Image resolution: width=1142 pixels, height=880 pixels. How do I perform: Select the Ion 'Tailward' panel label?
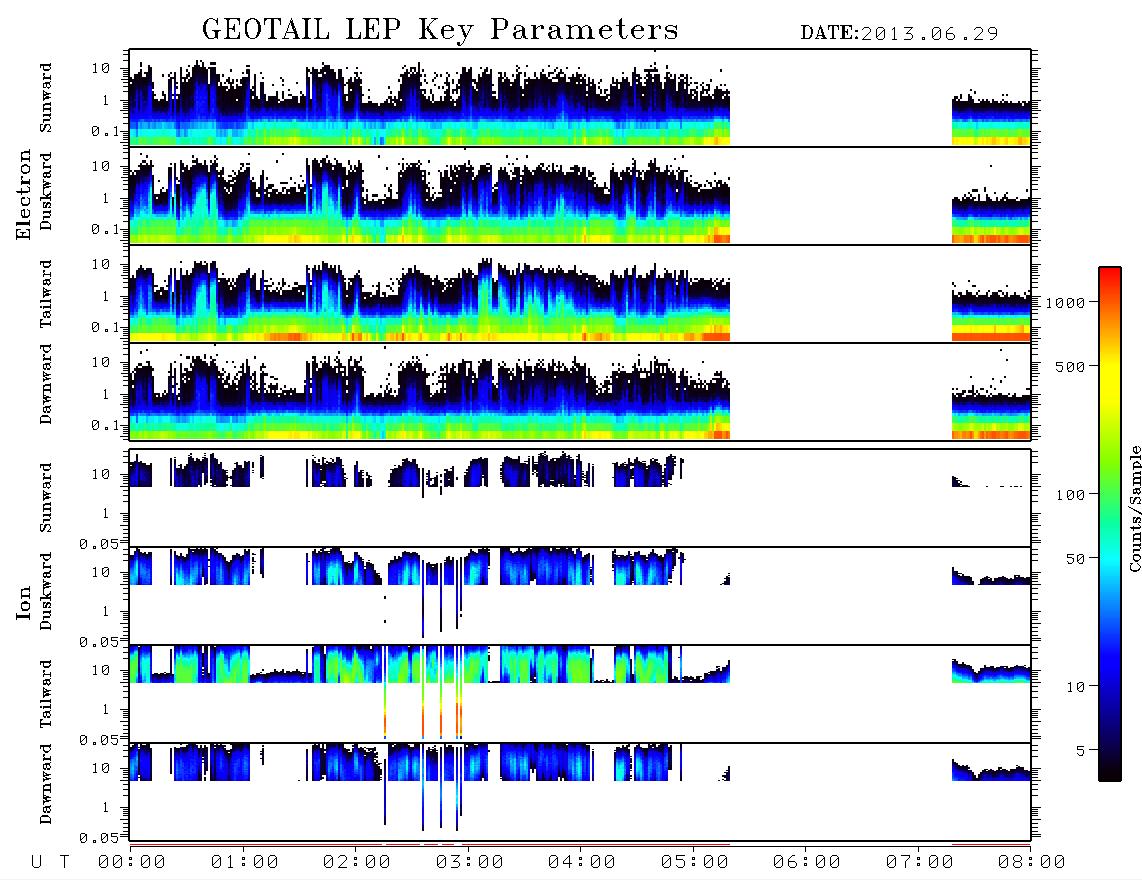click(x=46, y=694)
